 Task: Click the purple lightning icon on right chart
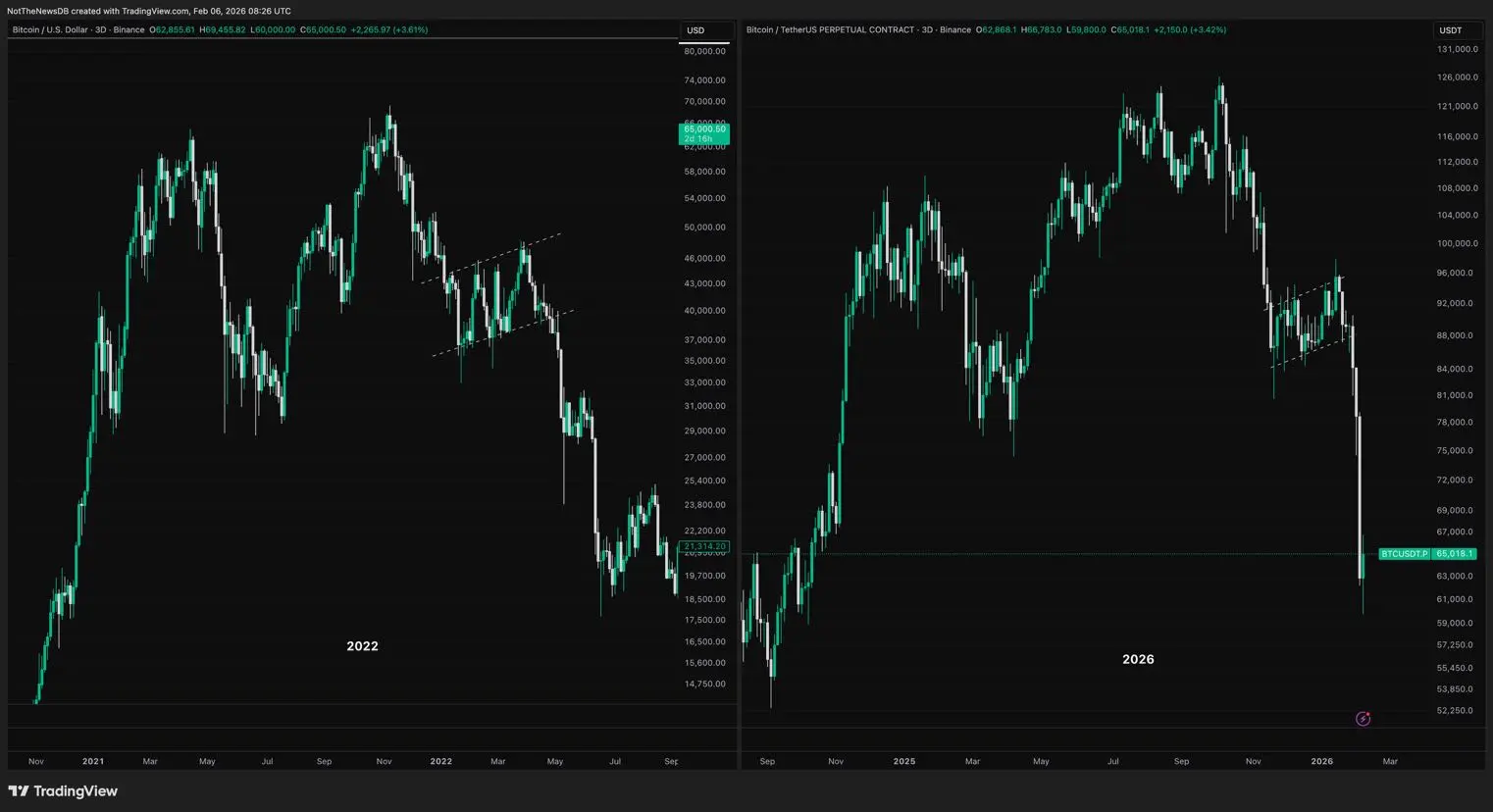(x=1363, y=719)
